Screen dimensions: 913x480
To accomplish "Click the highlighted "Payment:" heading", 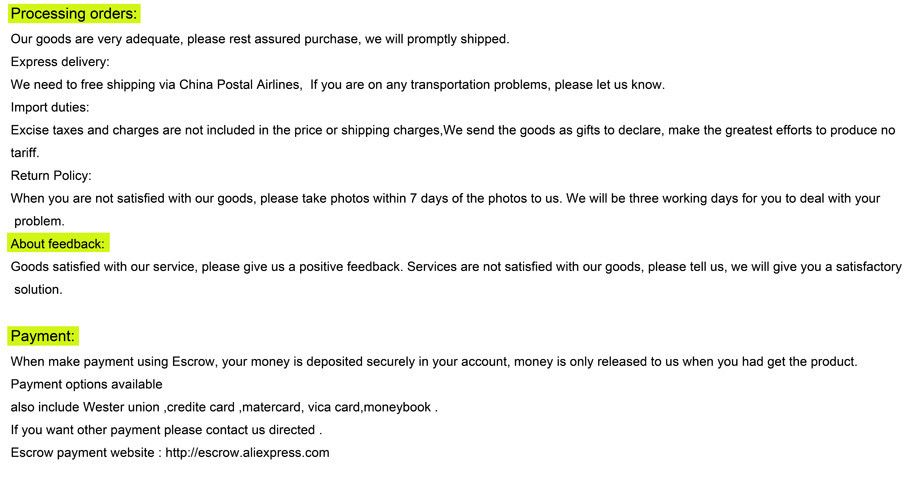I will point(43,336).
